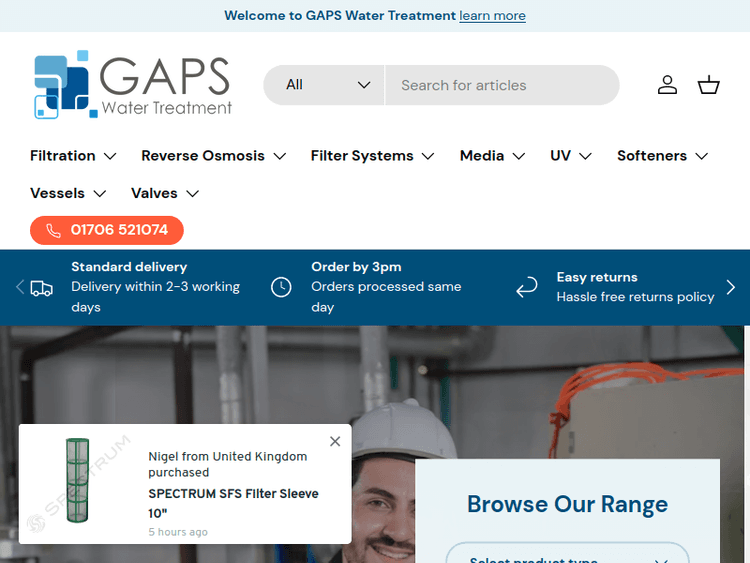Expand the Valves menu

point(165,193)
